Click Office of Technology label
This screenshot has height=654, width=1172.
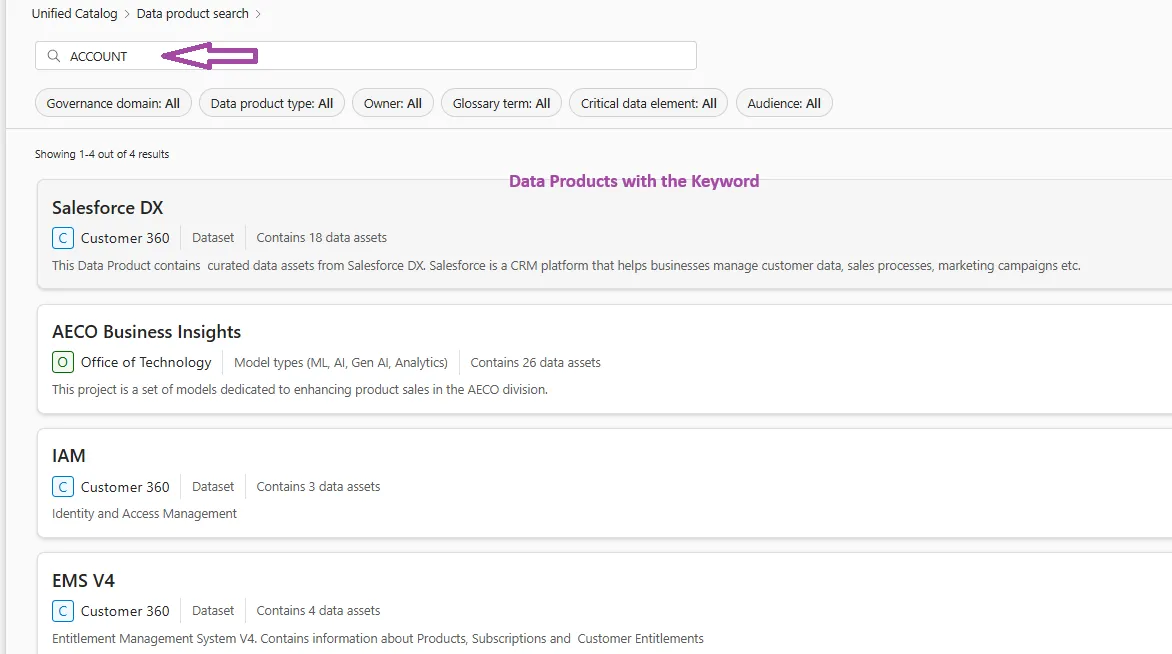[146, 363]
